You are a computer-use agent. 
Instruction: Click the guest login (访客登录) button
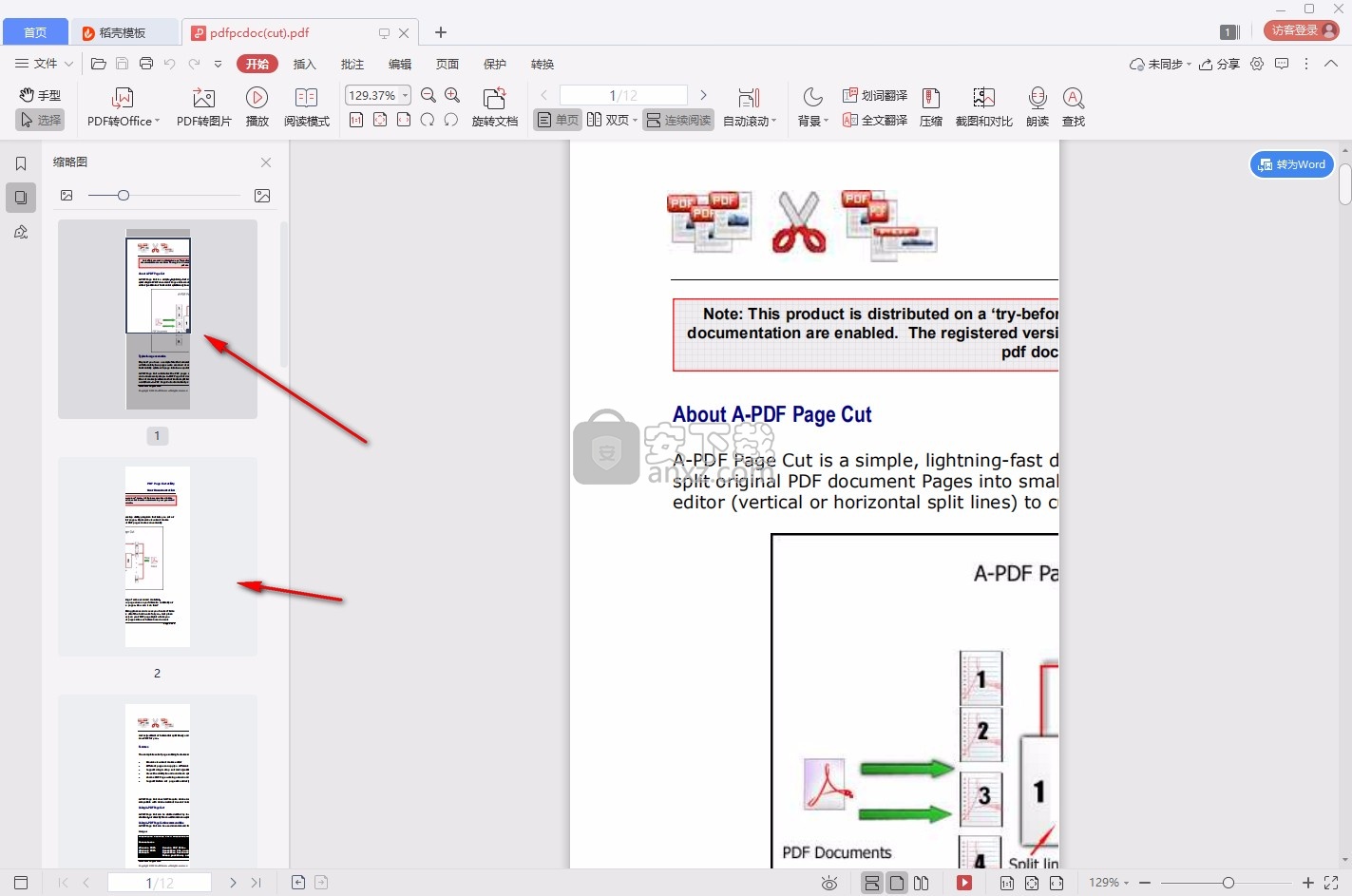[1302, 30]
